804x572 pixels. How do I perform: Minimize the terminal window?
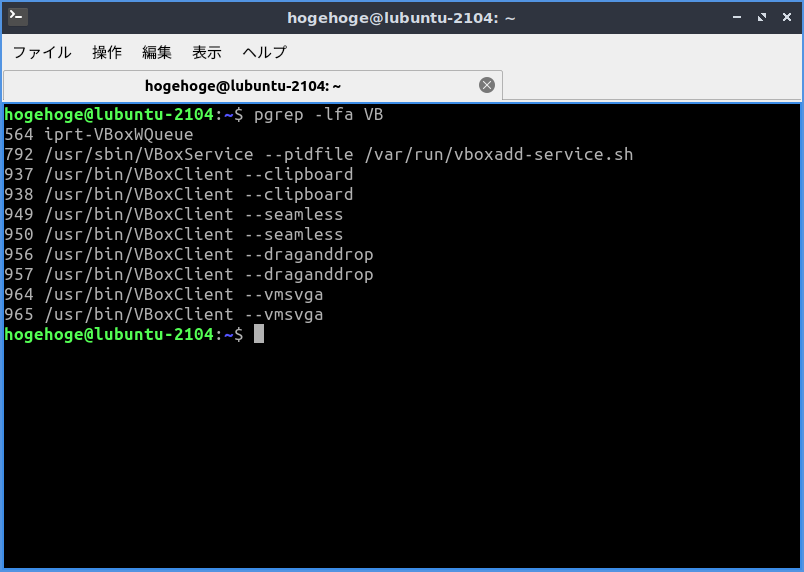[737, 17]
